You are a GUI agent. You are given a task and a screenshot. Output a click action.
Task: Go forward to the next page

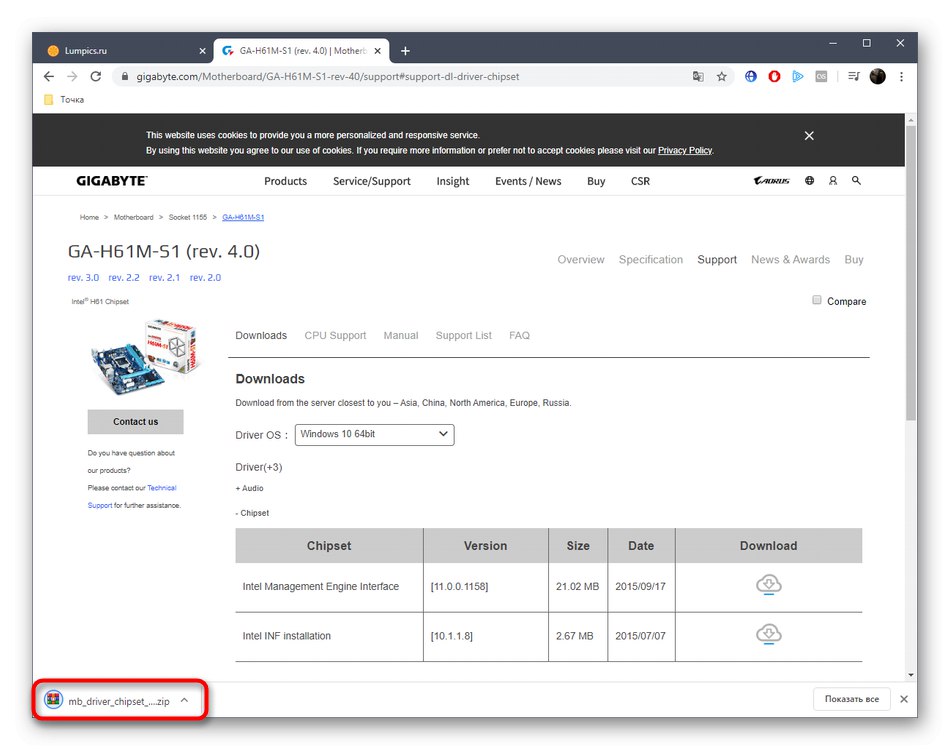tap(72, 76)
